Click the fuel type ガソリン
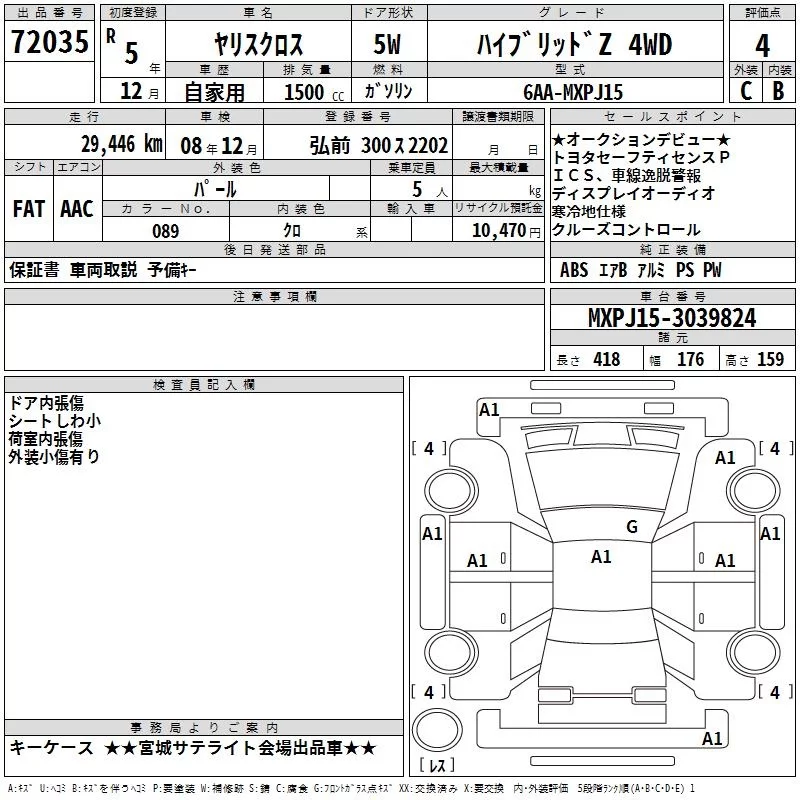The image size is (800, 800). pyautogui.click(x=388, y=91)
